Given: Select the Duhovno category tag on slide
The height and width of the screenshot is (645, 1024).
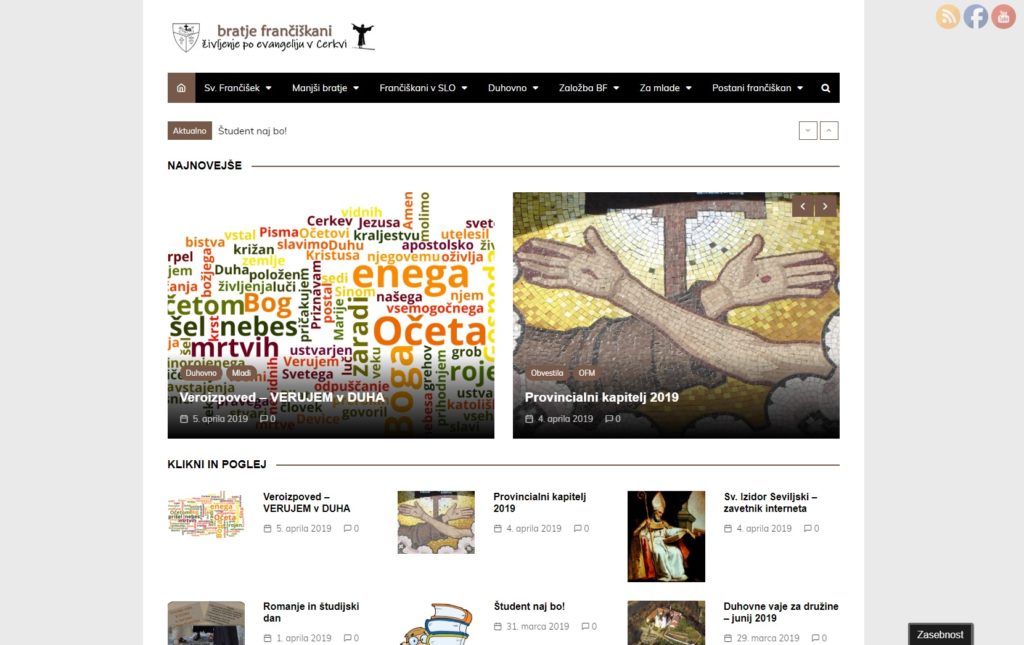Looking at the screenshot, I should pyautogui.click(x=200, y=373).
